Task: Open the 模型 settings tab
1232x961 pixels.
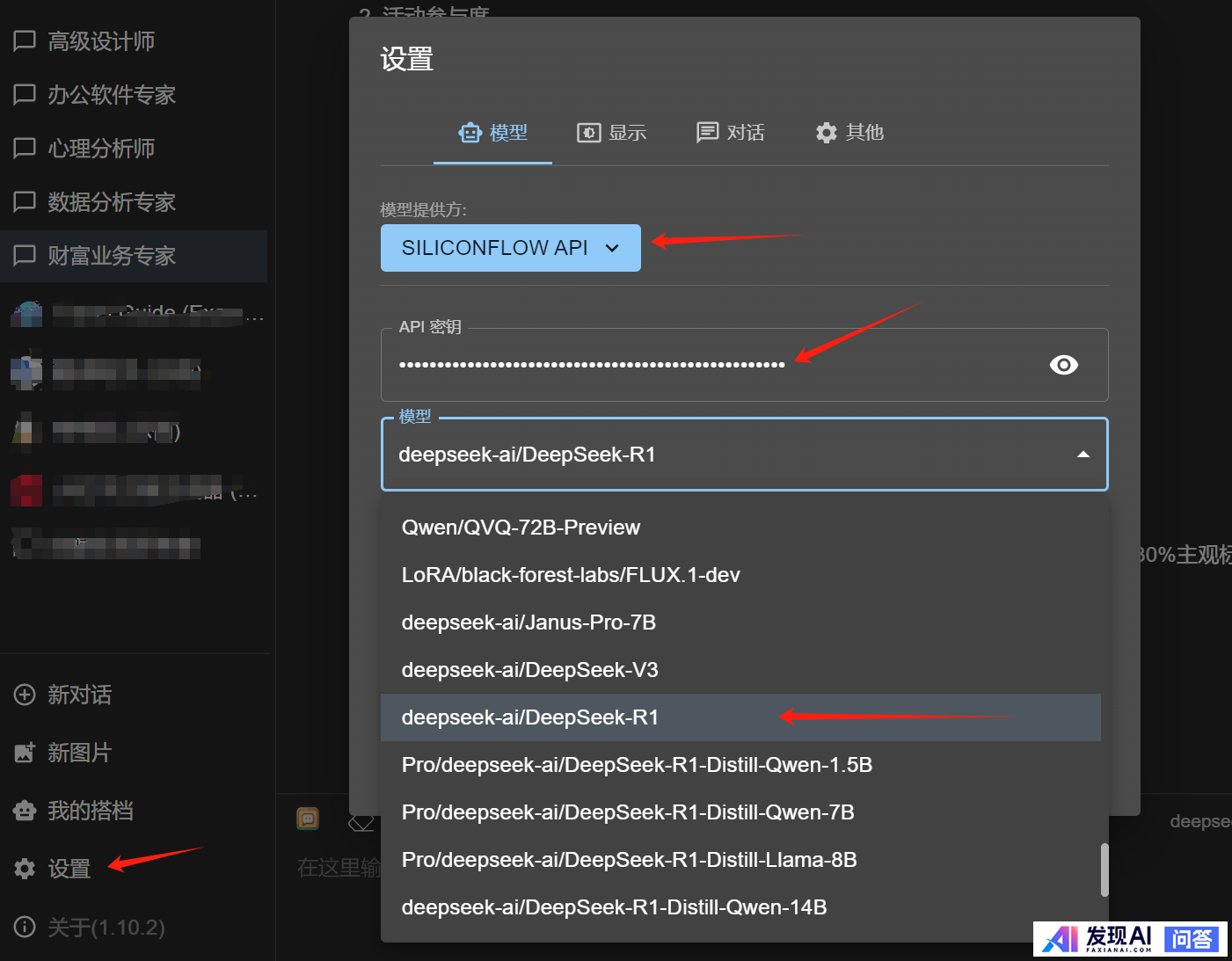Action: click(x=492, y=133)
